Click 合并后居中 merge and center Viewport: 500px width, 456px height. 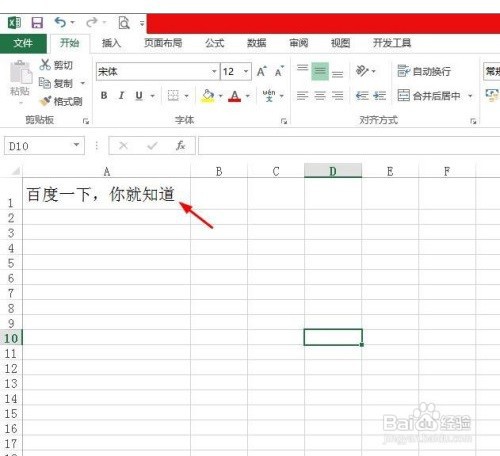pyautogui.click(x=429, y=96)
